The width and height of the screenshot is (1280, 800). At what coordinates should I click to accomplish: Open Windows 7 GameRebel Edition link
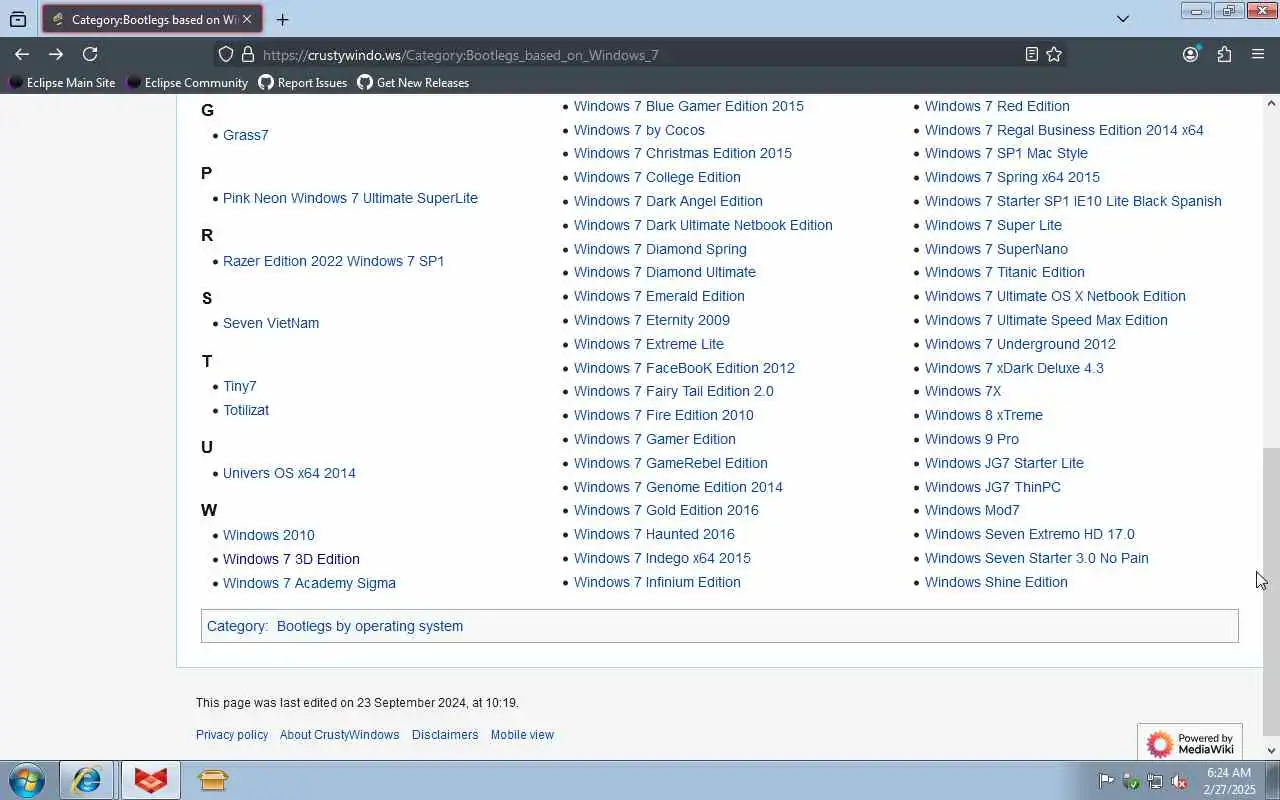(x=671, y=463)
